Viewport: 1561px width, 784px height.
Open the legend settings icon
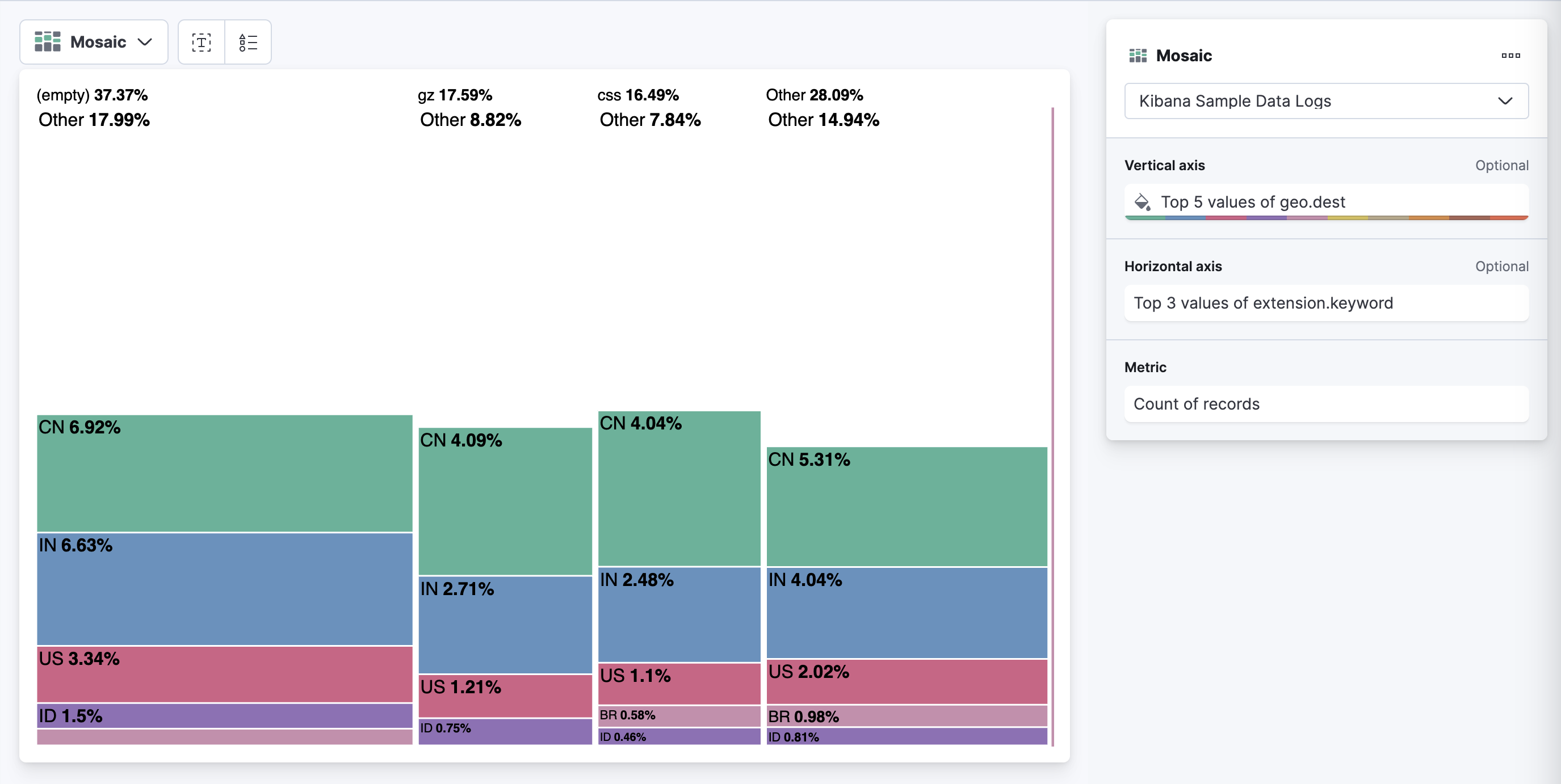pyautogui.click(x=248, y=43)
